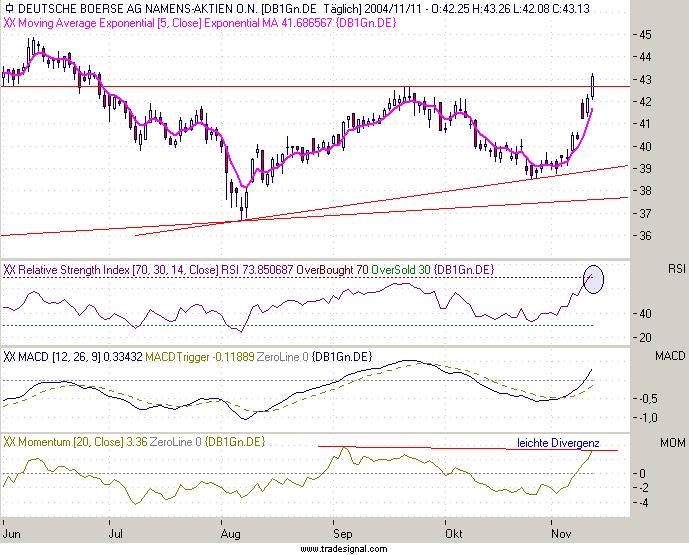Screen dimensions: 689x555
Task: Click the Momentum [20, Close] 3.36 label
Action: click(83, 441)
